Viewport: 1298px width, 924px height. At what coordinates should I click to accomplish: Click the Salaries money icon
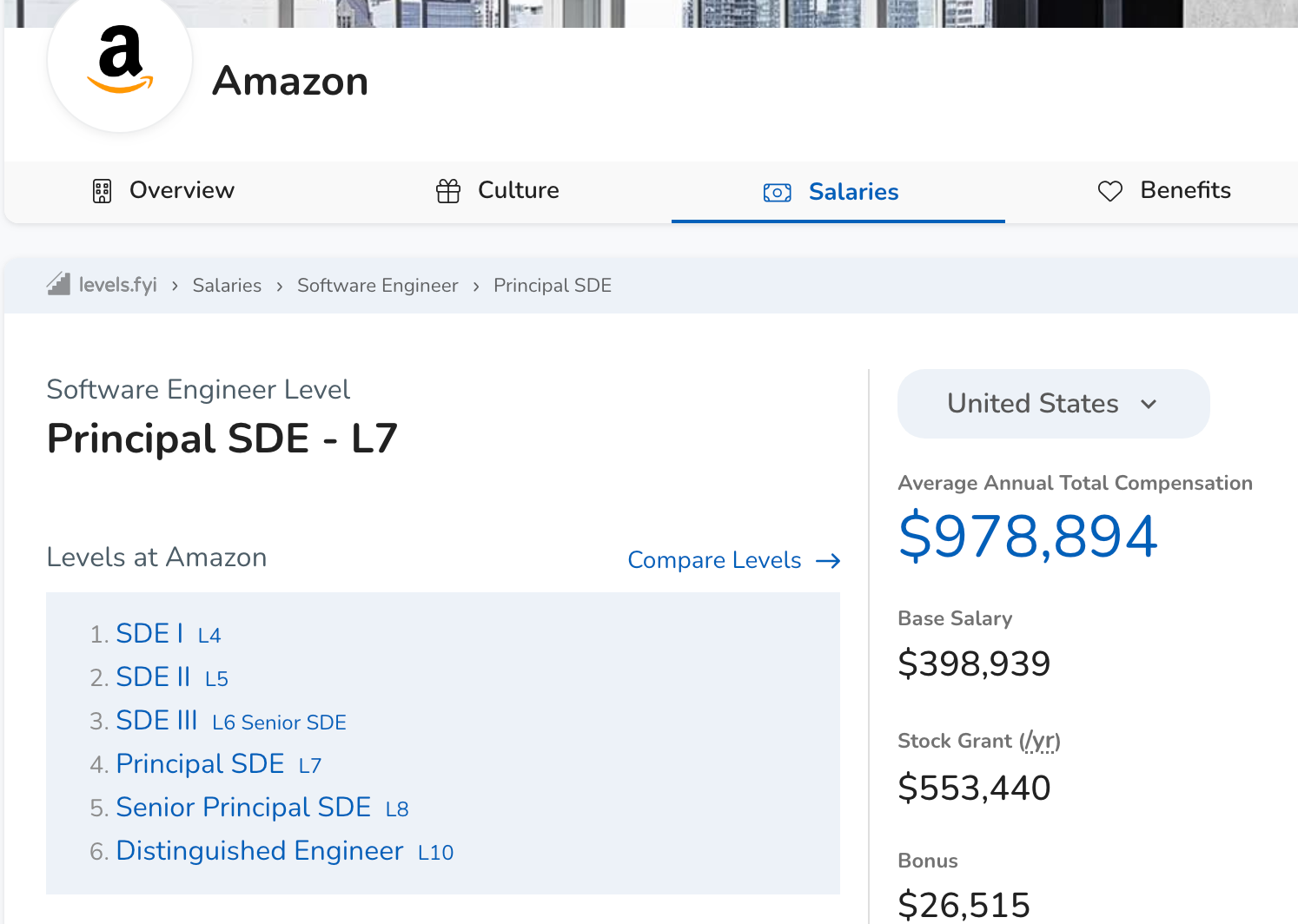pyautogui.click(x=777, y=192)
